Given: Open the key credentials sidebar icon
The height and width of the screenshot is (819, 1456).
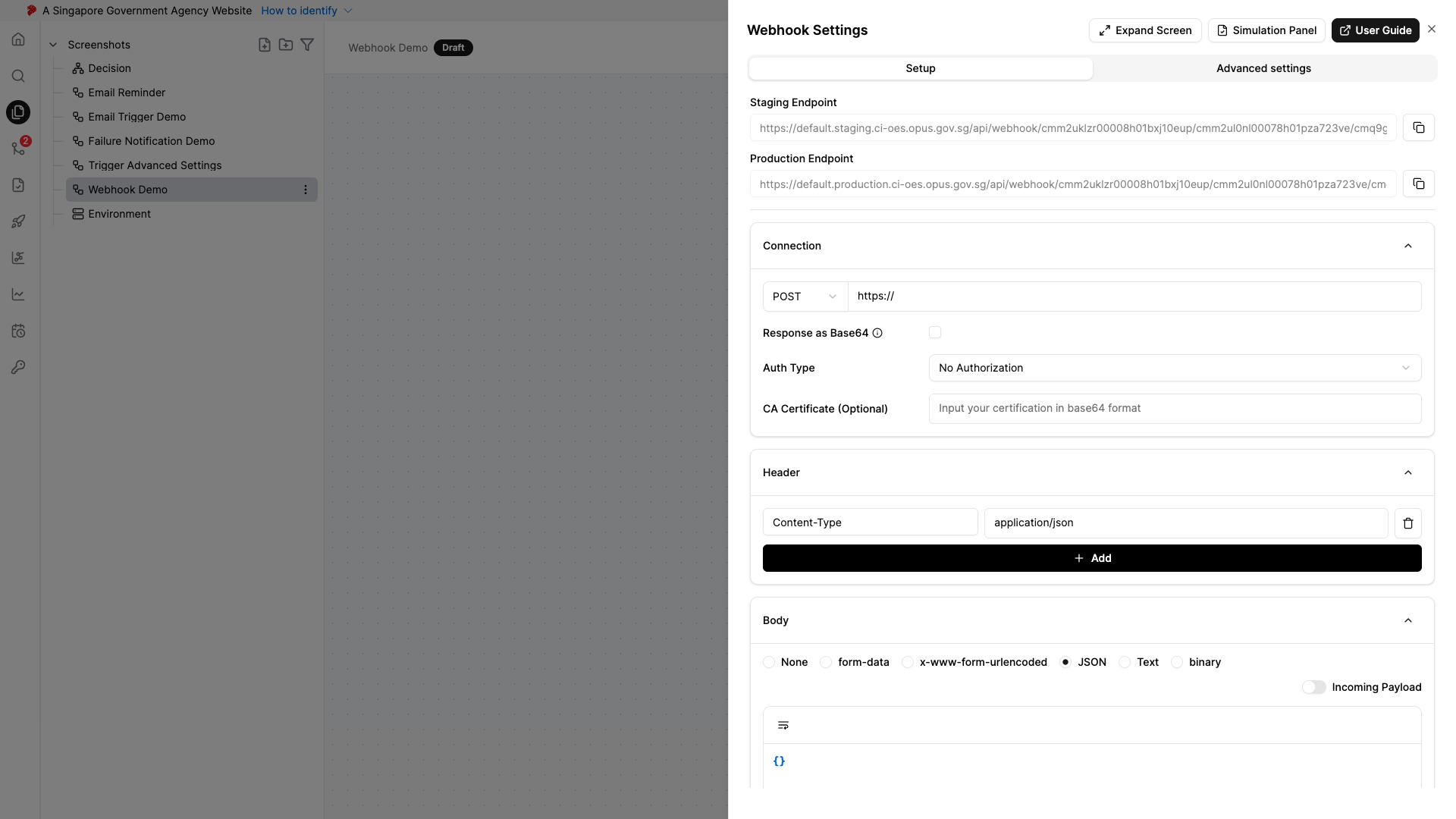Looking at the screenshot, I should 18,367.
